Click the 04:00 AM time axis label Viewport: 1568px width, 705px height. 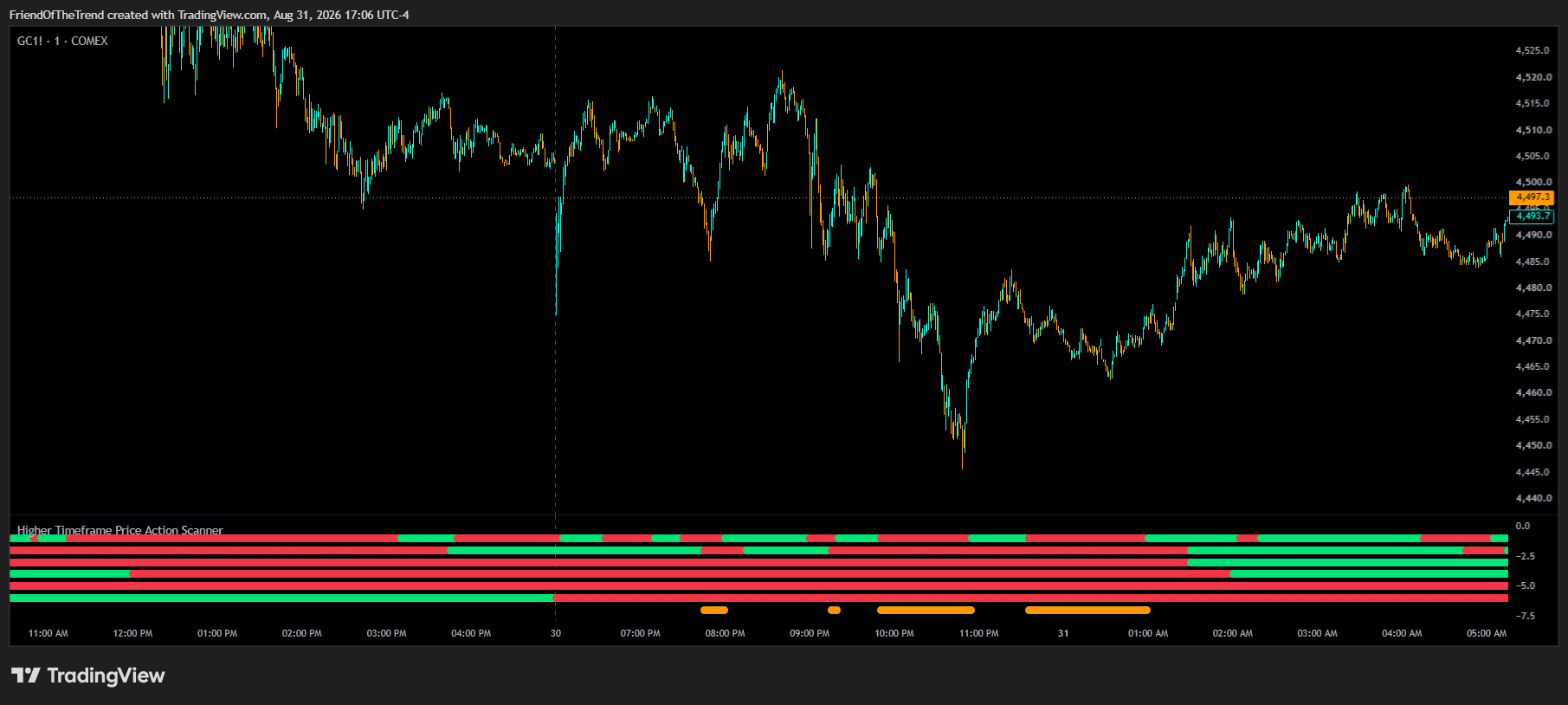[1402, 633]
